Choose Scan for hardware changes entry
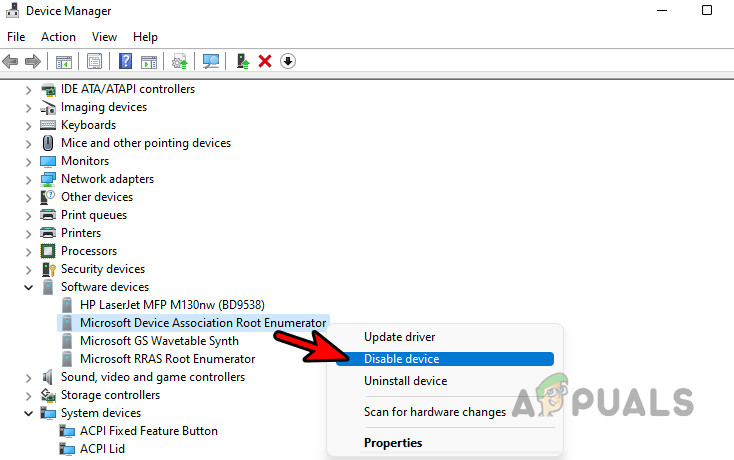This screenshot has width=734, height=460. click(435, 412)
